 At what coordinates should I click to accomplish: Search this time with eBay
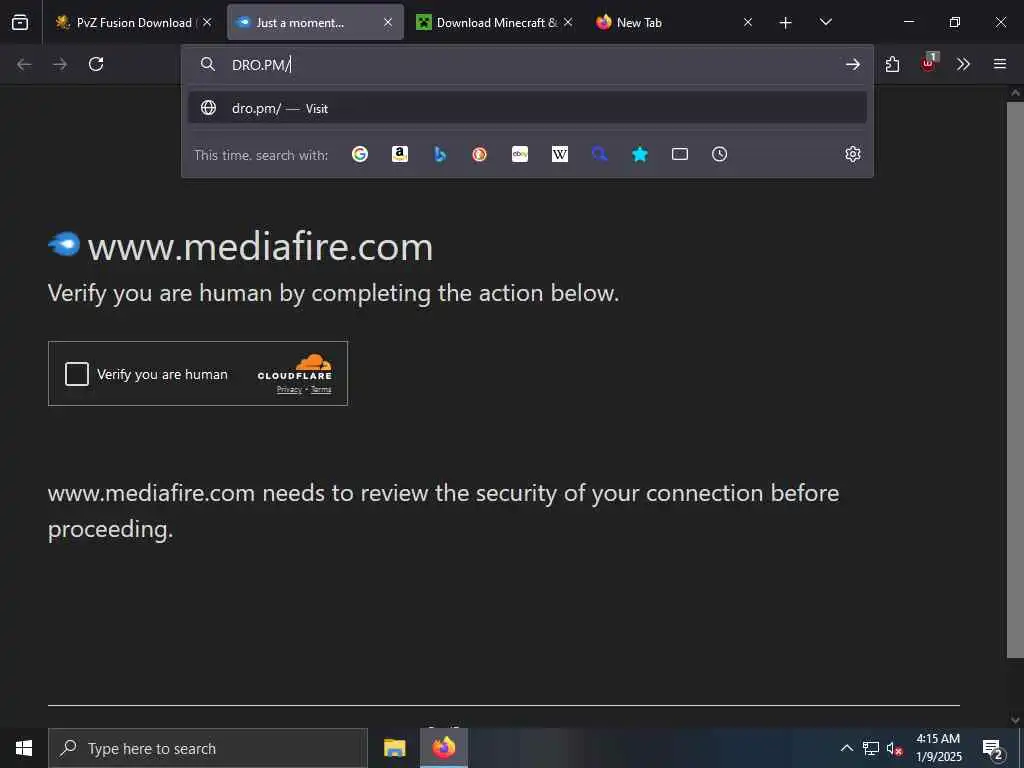tap(520, 154)
